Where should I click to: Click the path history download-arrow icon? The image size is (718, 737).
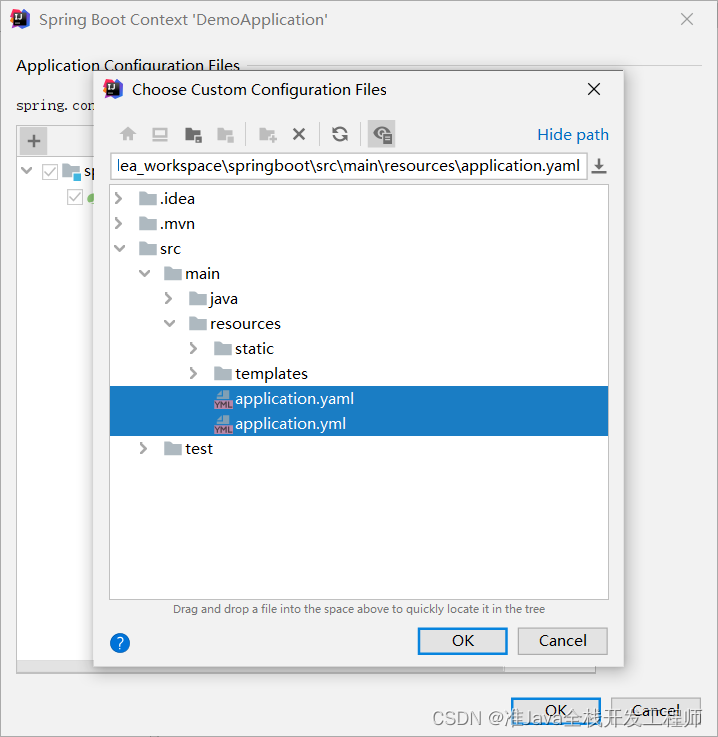pyautogui.click(x=599, y=166)
